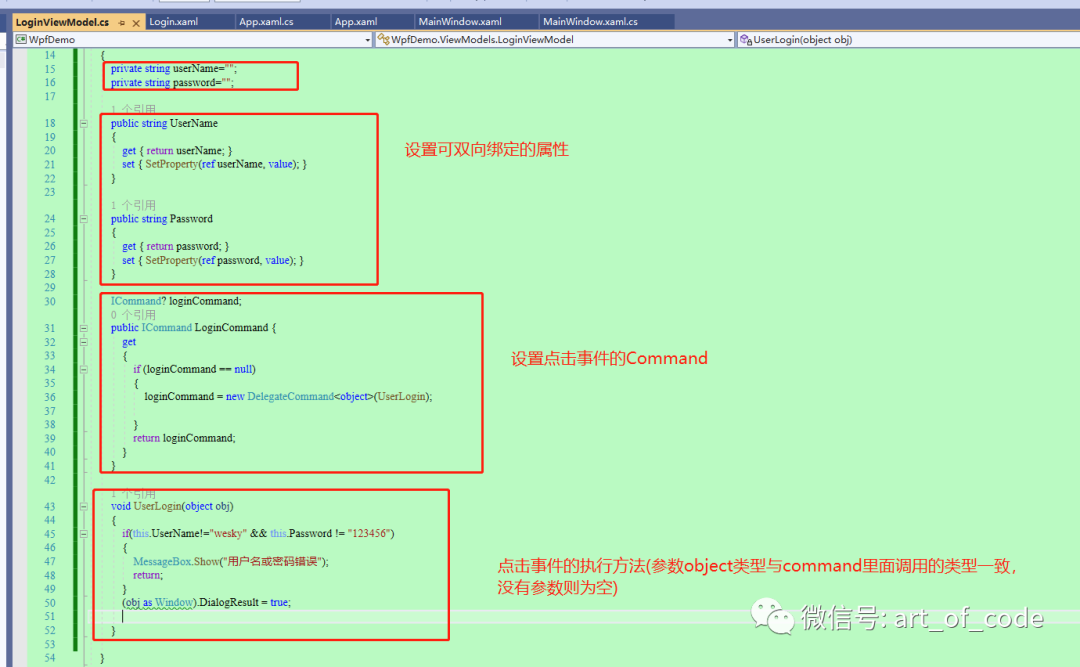
Task: Toggle the pin icon on LoginViewModel.cs tab
Action: [x=122, y=23]
